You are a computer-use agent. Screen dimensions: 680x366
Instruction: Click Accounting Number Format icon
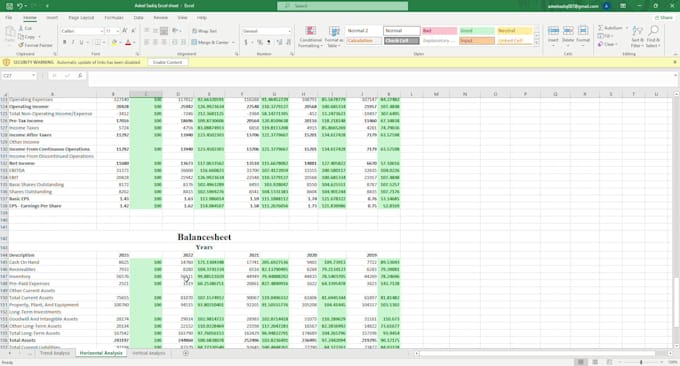click(246, 42)
